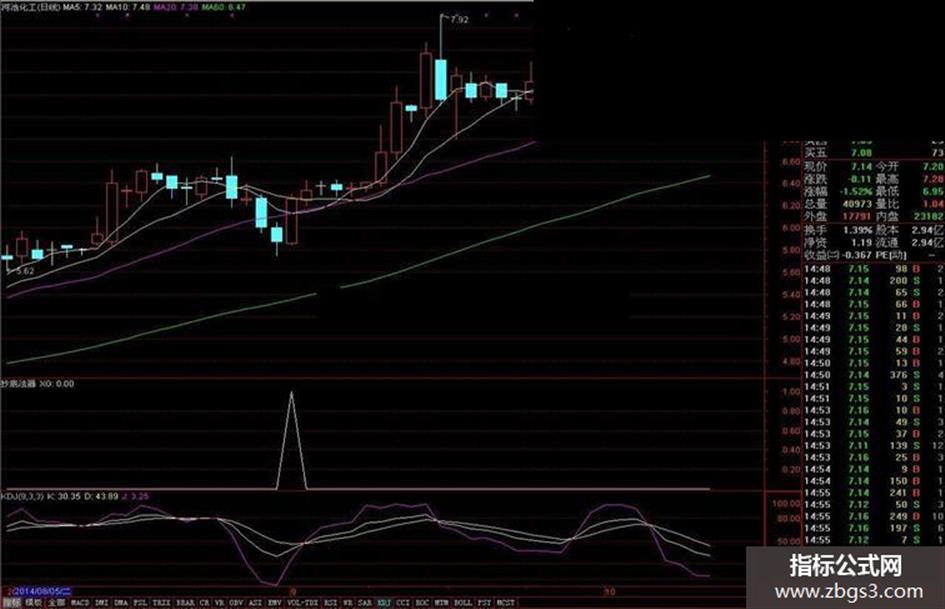Image resolution: width=945 pixels, height=609 pixels.
Task: Select the 模板 tab in indicator bar
Action: 34,602
